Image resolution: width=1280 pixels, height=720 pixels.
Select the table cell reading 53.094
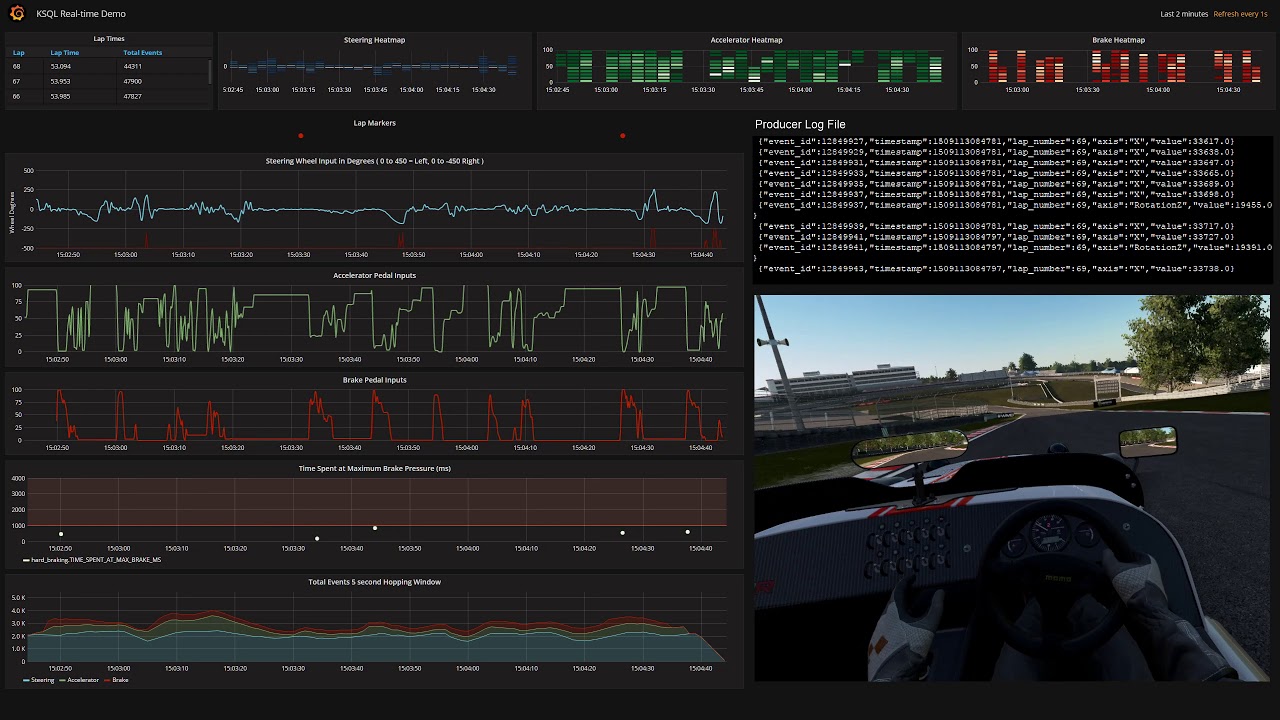point(61,66)
